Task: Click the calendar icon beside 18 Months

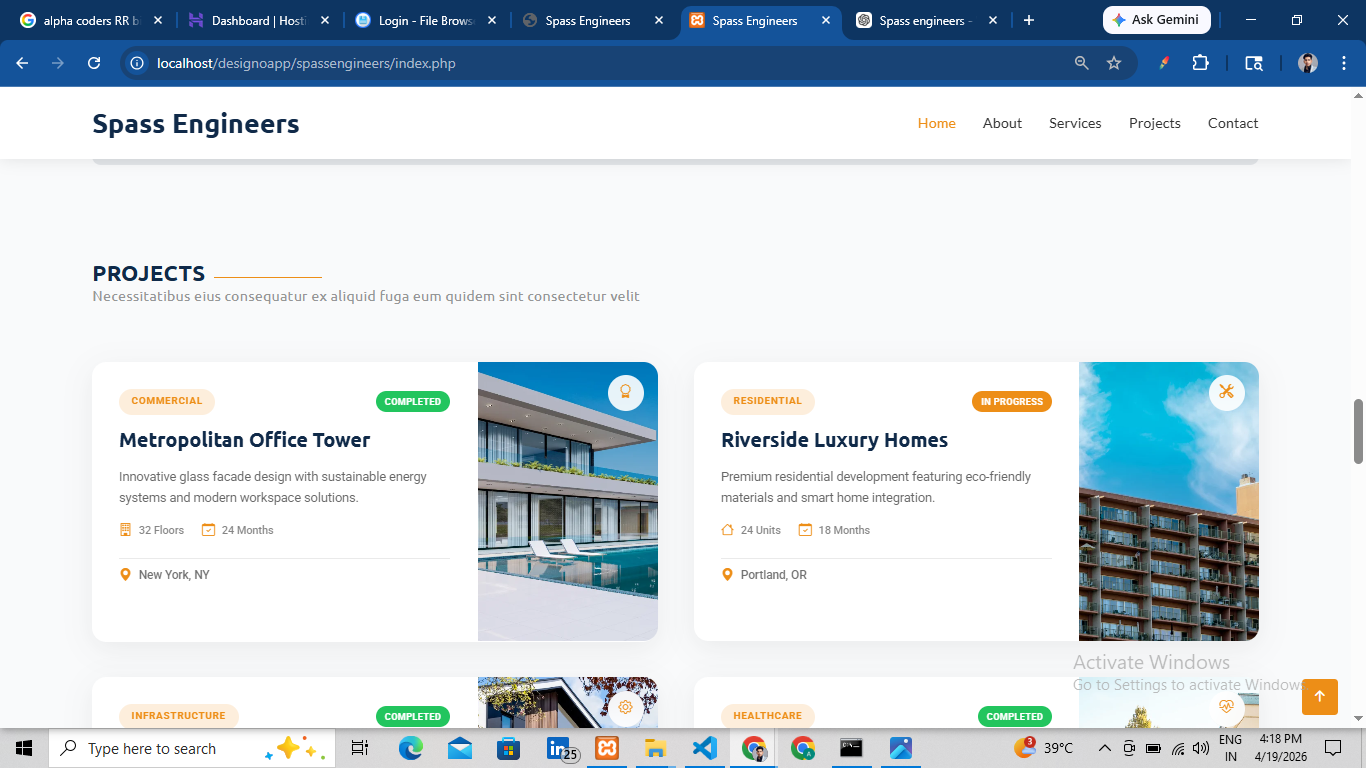Action: (x=805, y=530)
